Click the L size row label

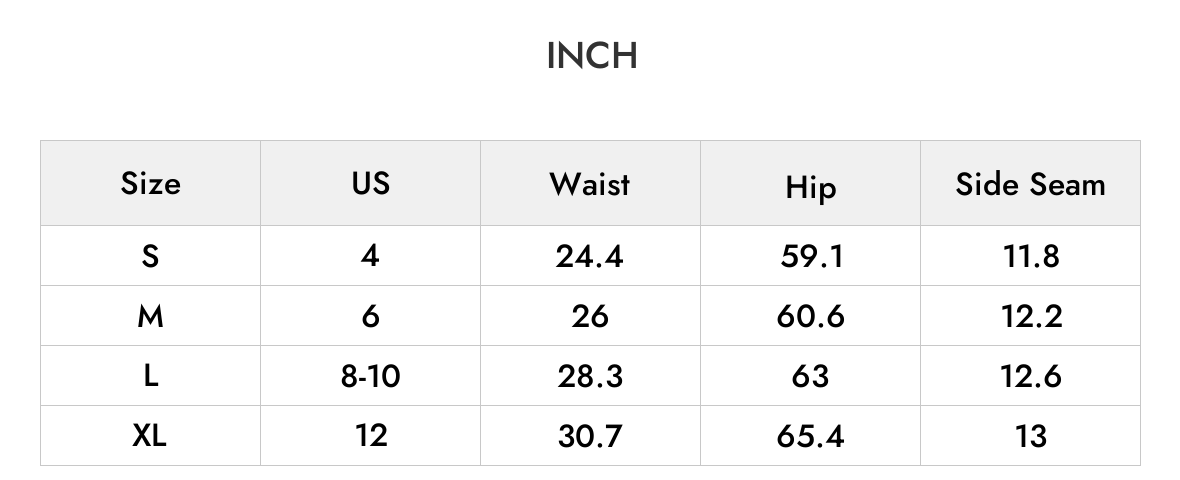[151, 376]
